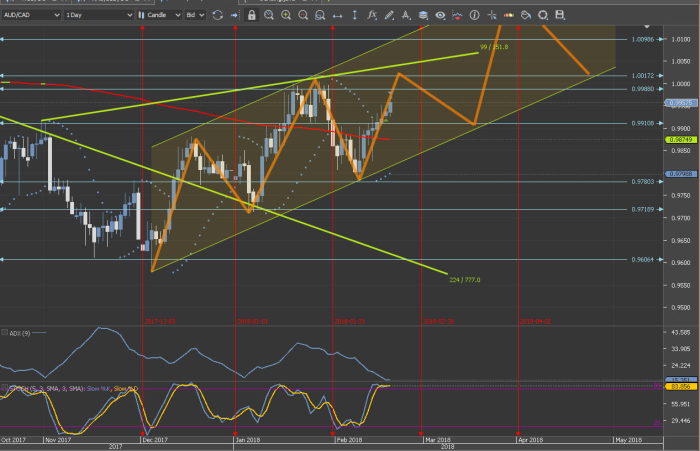Toggle the STOCH indicator checkbox

pos(4,387)
